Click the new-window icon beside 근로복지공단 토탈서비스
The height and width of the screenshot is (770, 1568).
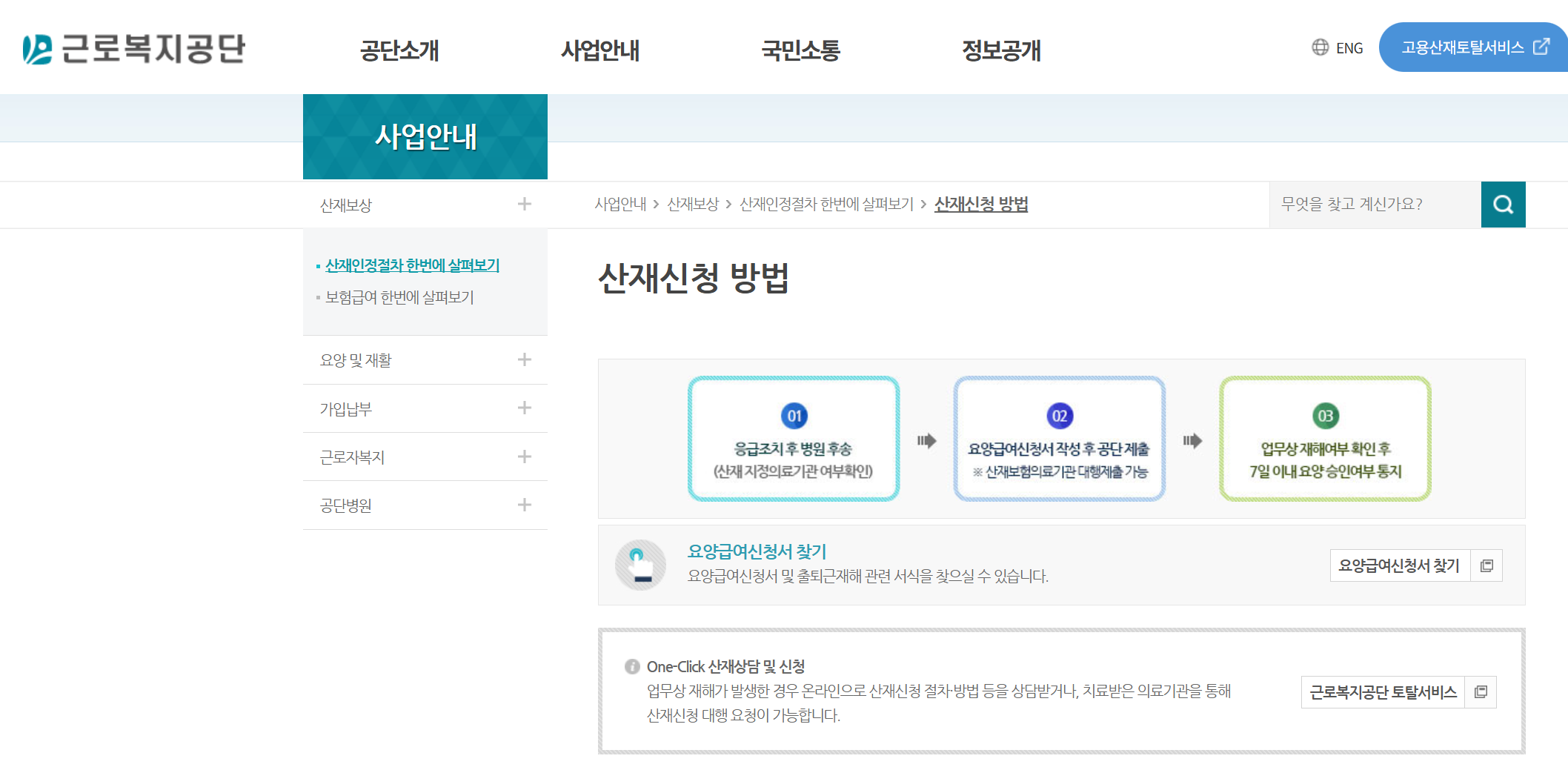click(1481, 691)
